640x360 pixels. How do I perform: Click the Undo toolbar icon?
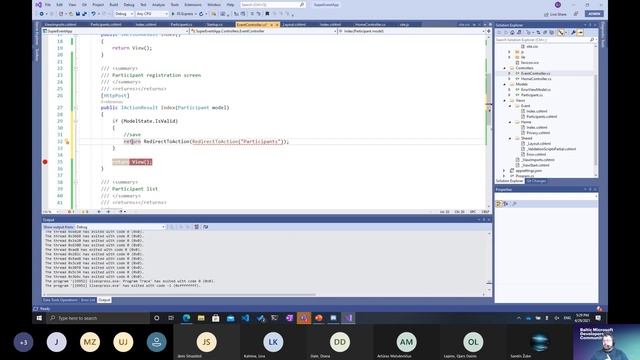[x=94, y=14]
